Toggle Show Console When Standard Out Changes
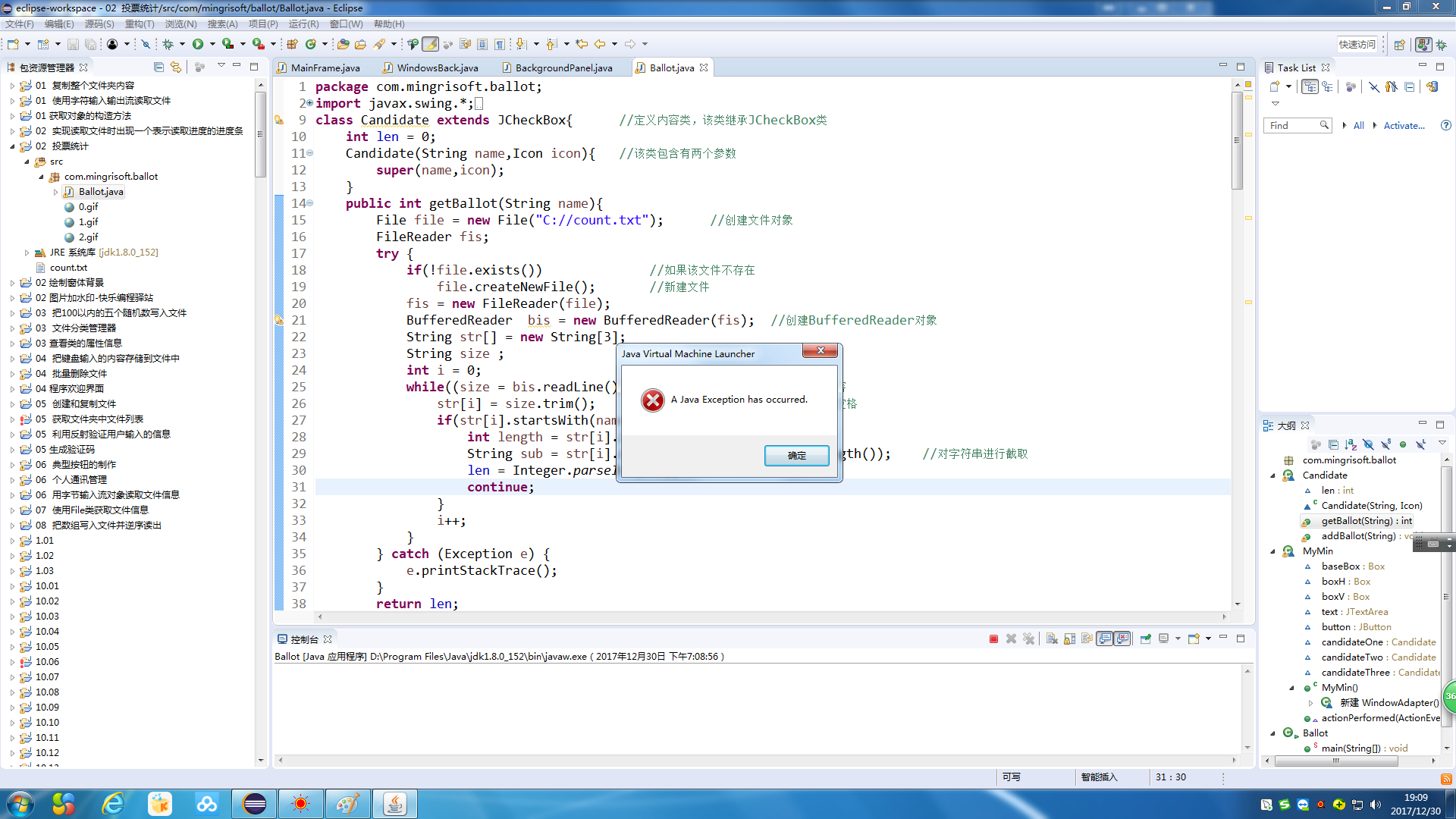This screenshot has height=819, width=1456. pyautogui.click(x=1105, y=639)
